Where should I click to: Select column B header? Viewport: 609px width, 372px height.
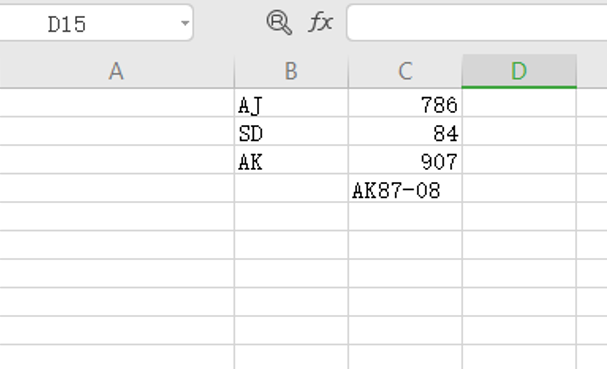291,71
